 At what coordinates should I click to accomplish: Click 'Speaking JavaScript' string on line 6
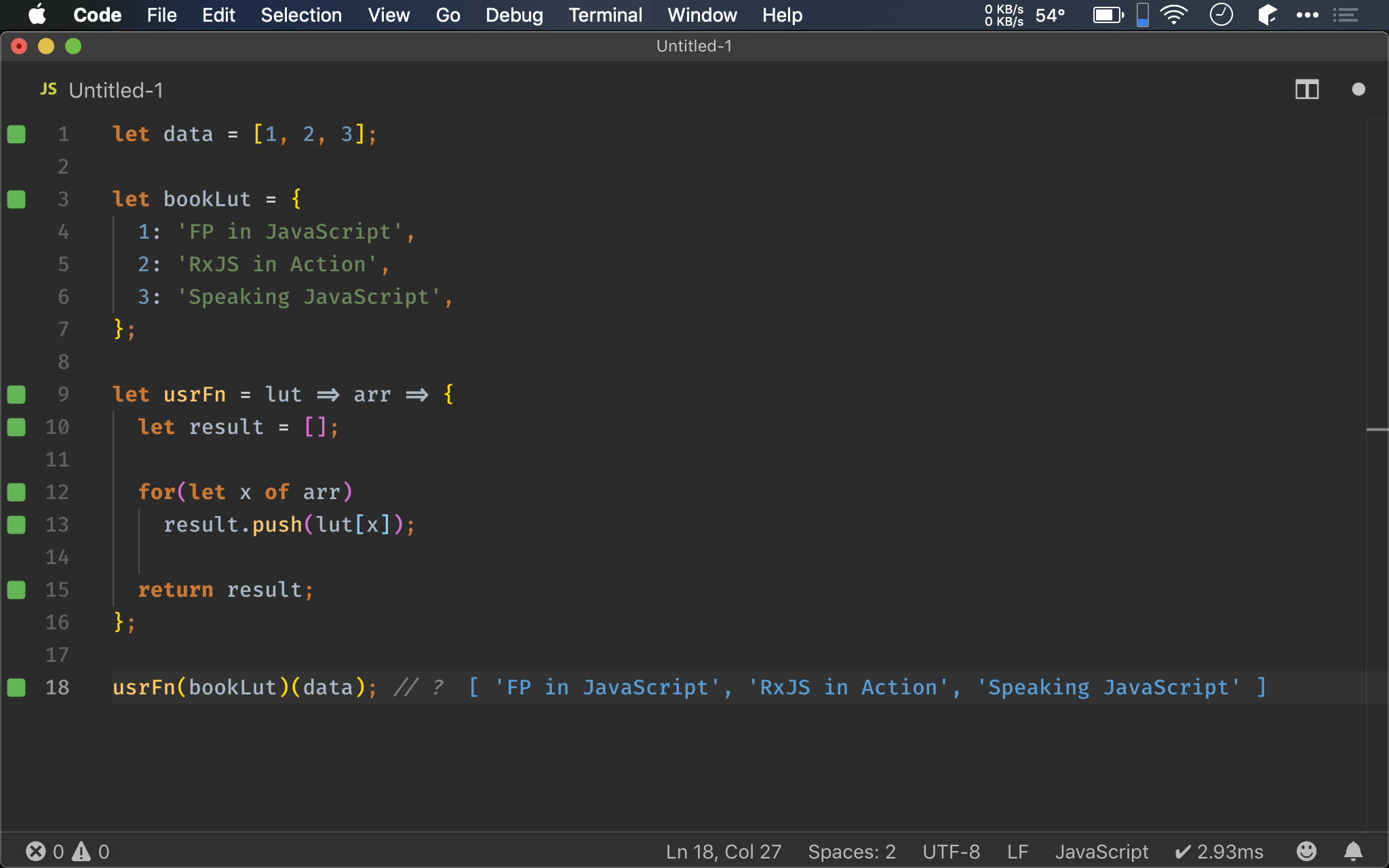309,297
